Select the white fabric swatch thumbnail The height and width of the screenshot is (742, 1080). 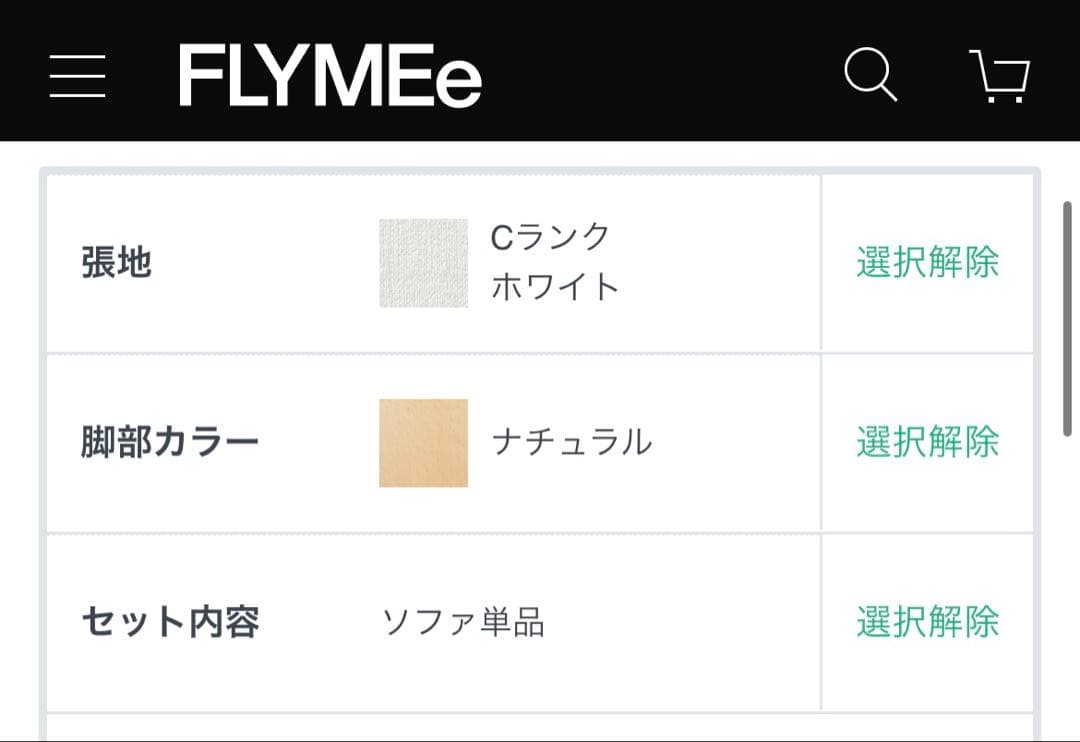[x=420, y=263]
